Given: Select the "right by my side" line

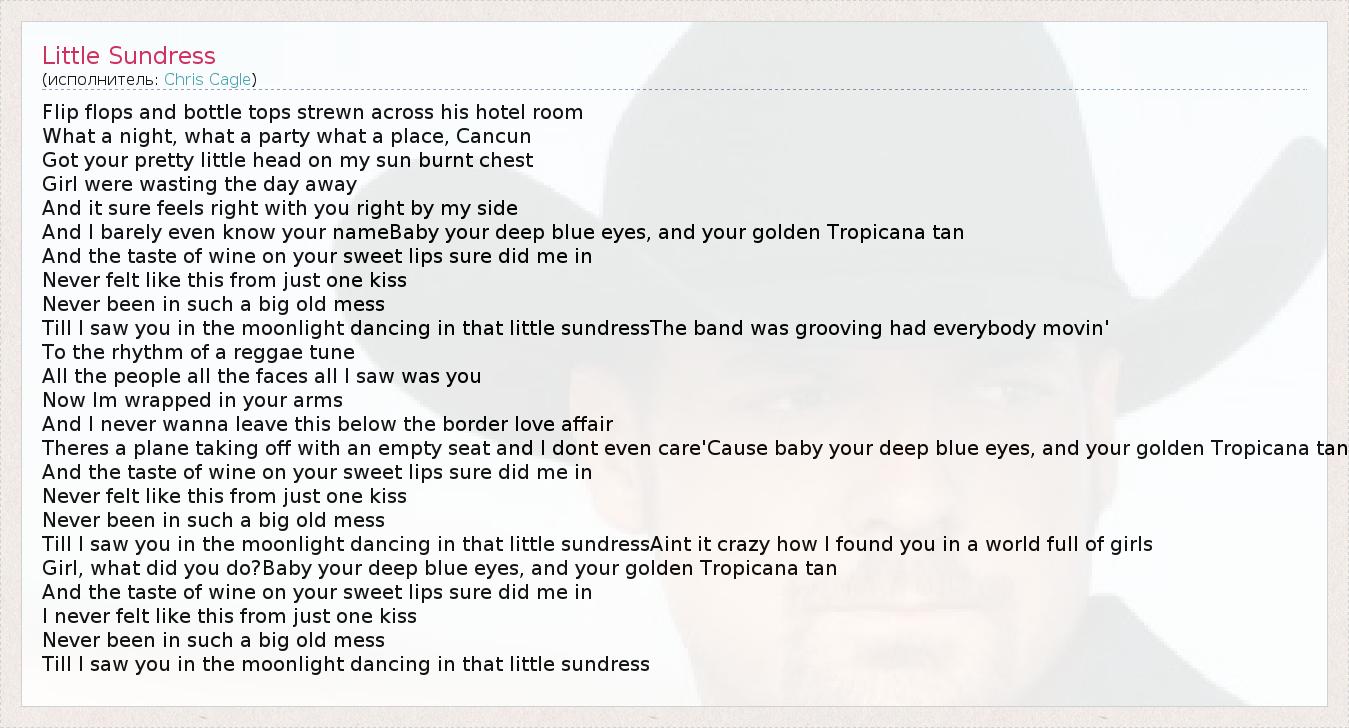Looking at the screenshot, I should (x=280, y=208).
